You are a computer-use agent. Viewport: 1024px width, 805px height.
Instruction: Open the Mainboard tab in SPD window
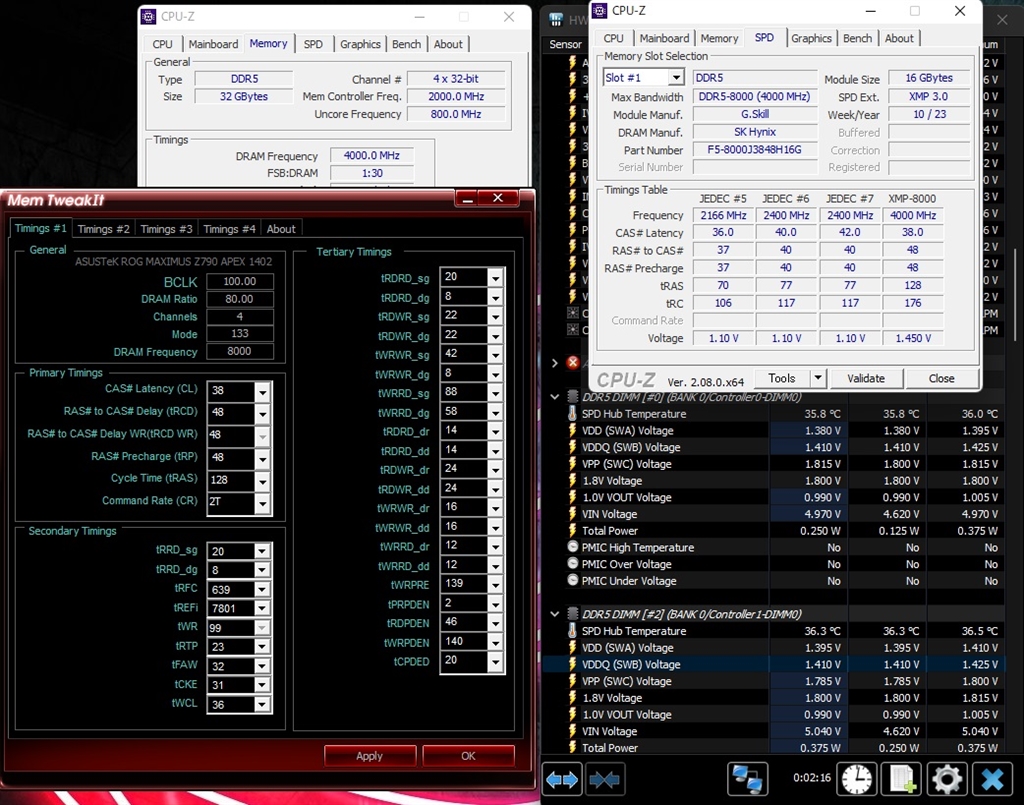coord(664,38)
